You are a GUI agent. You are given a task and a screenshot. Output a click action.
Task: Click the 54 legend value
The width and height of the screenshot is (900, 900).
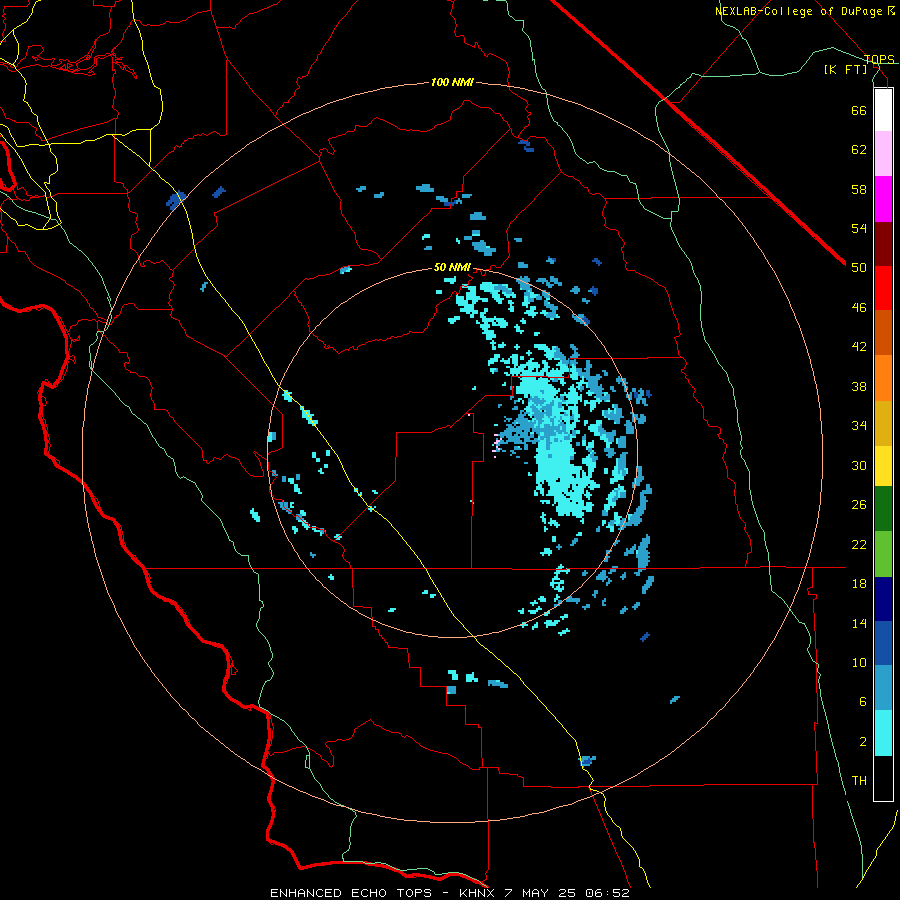point(859,228)
